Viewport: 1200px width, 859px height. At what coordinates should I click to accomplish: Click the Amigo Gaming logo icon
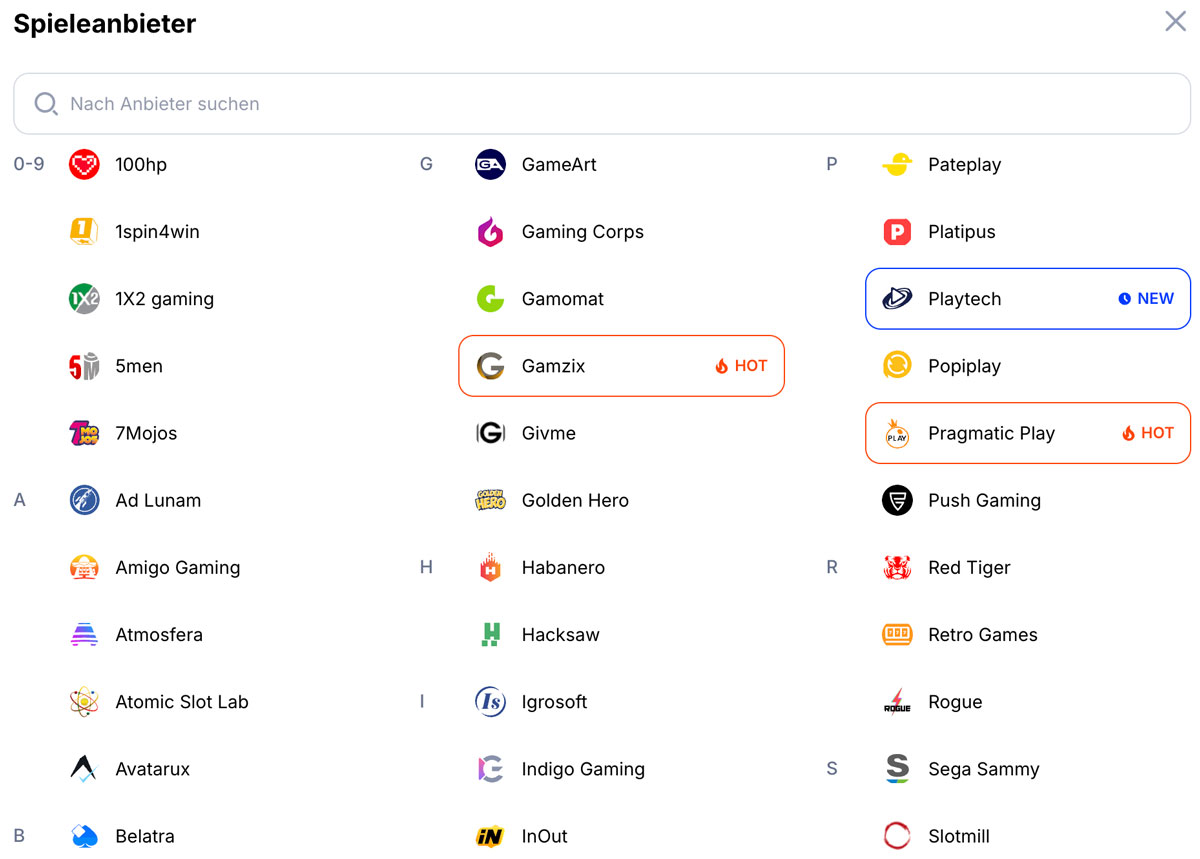point(84,567)
